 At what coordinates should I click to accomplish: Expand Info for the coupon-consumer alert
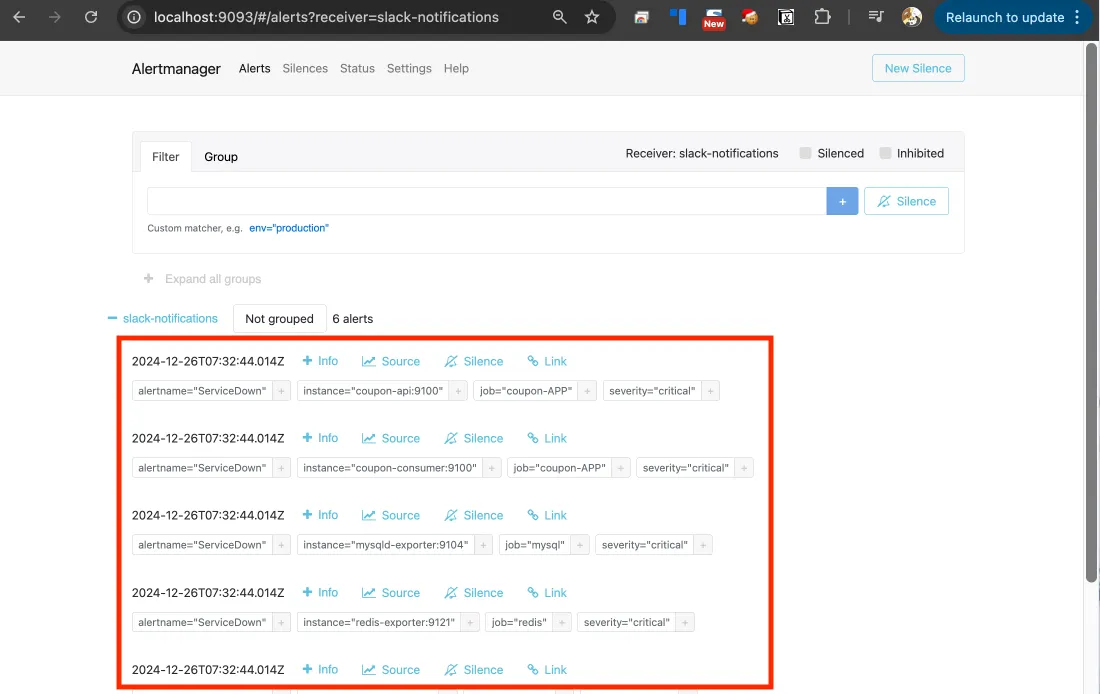coord(320,438)
